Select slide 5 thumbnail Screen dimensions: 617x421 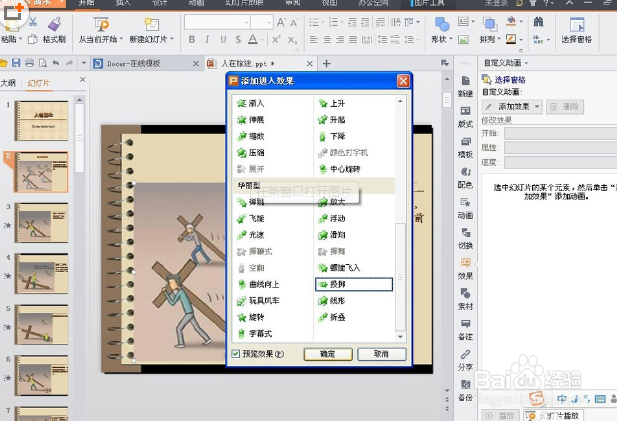(41, 324)
